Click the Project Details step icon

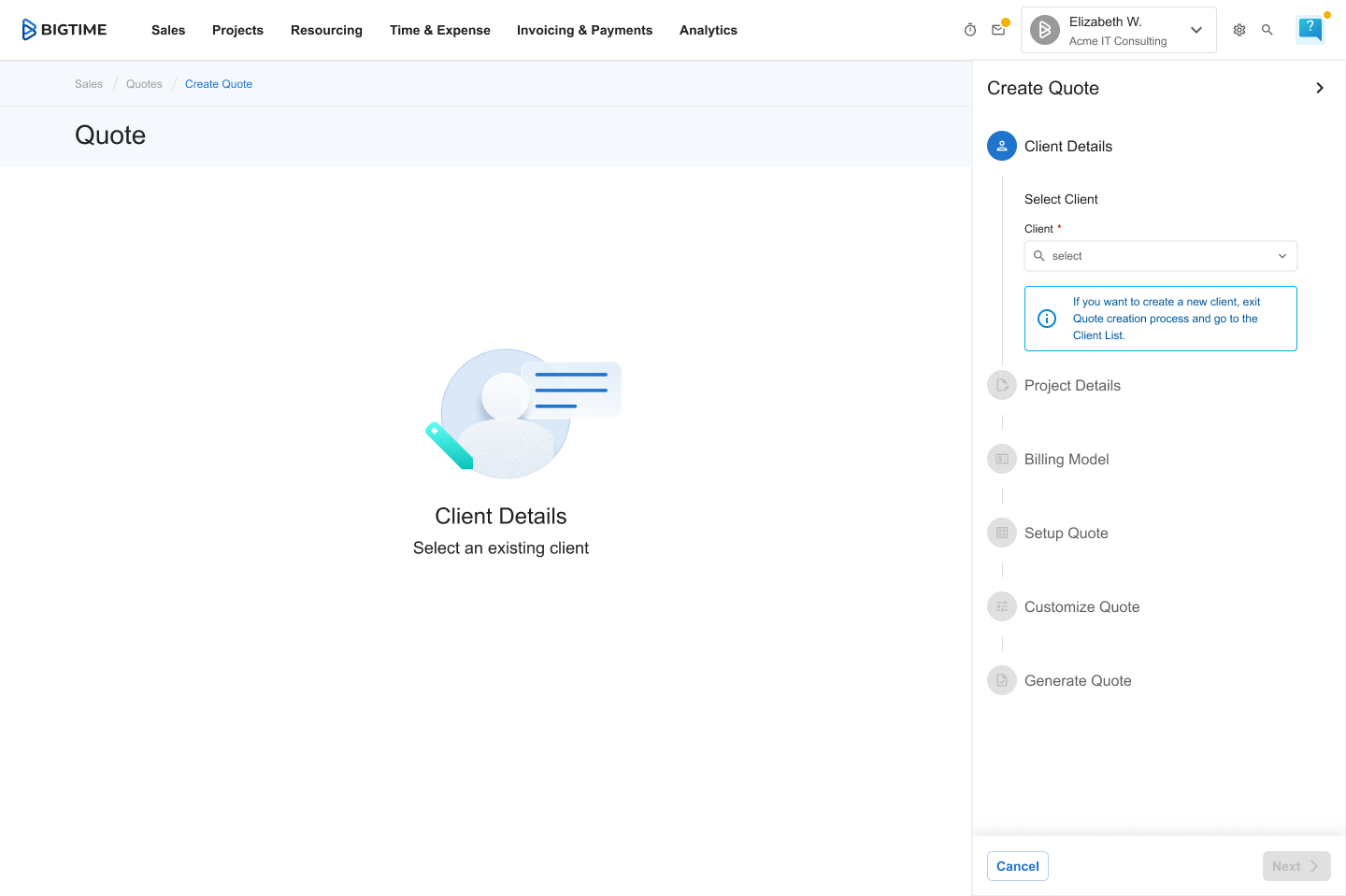(1002, 385)
